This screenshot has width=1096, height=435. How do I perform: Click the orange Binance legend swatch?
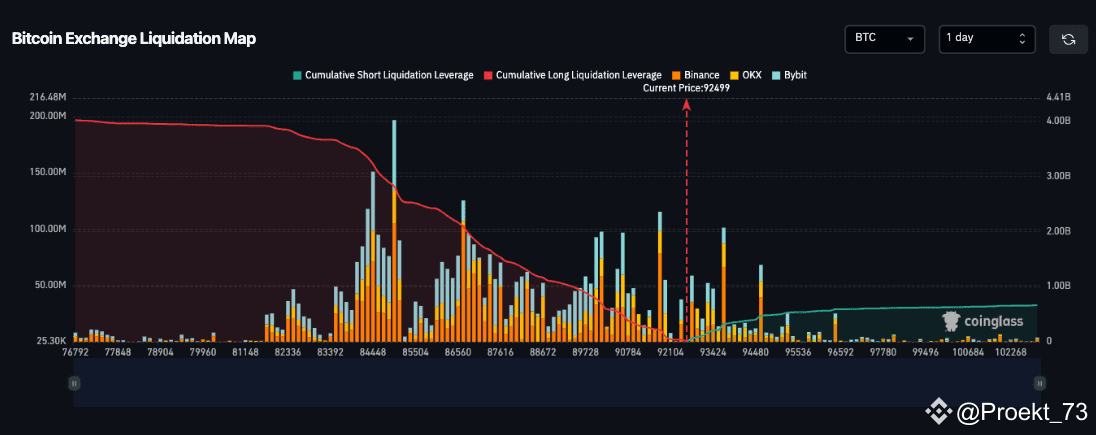click(676, 75)
